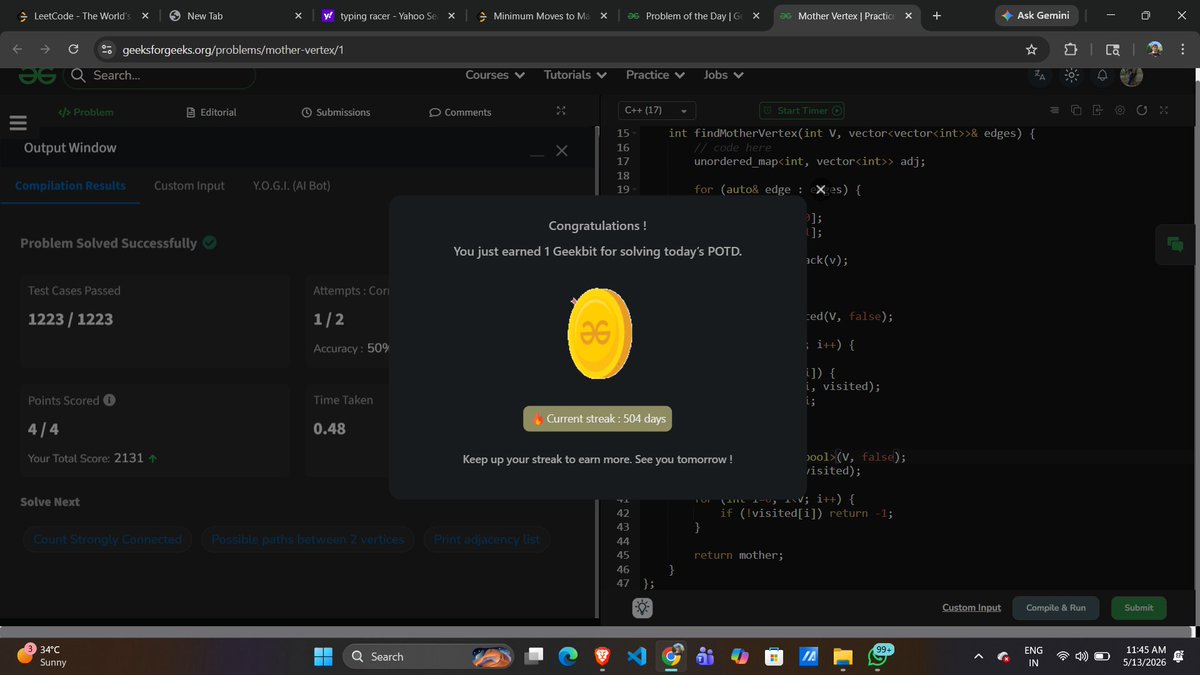
Task: Switch to the Problem tab
Action: 85,112
